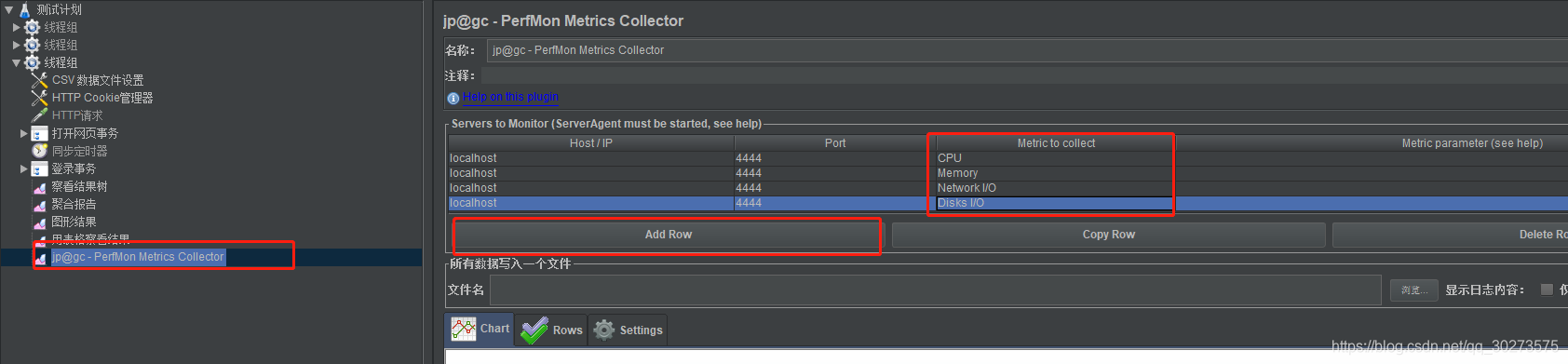The image size is (1568, 364).
Task: Click the 注释 comment input field
Action: [1024, 75]
